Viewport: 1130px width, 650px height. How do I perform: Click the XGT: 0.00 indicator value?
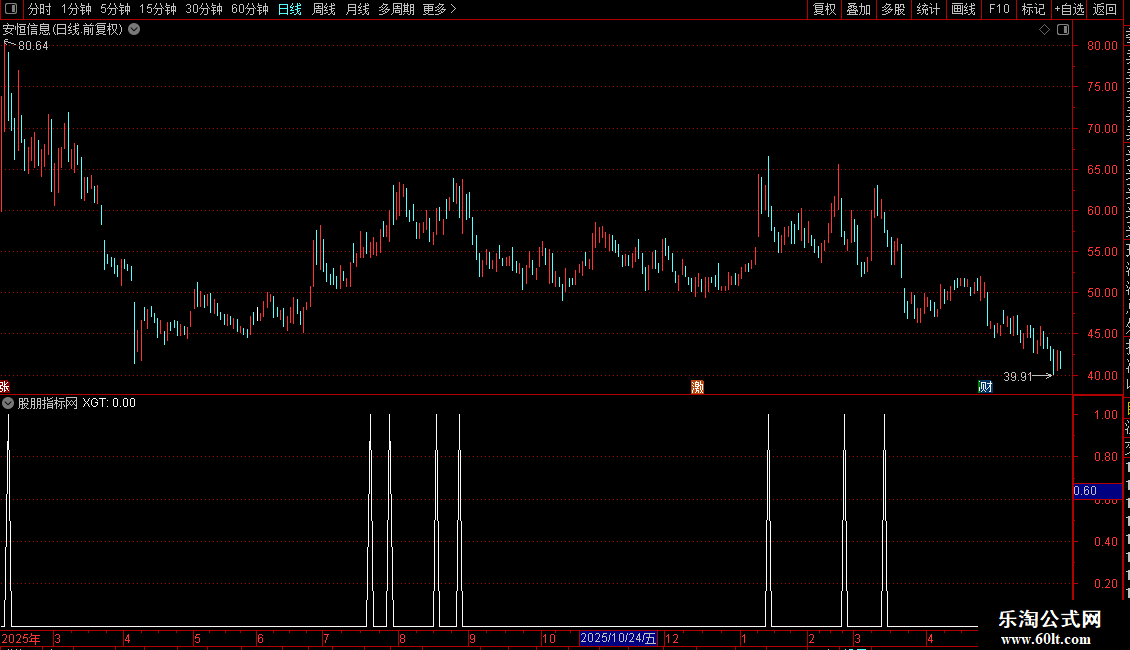pyautogui.click(x=109, y=404)
